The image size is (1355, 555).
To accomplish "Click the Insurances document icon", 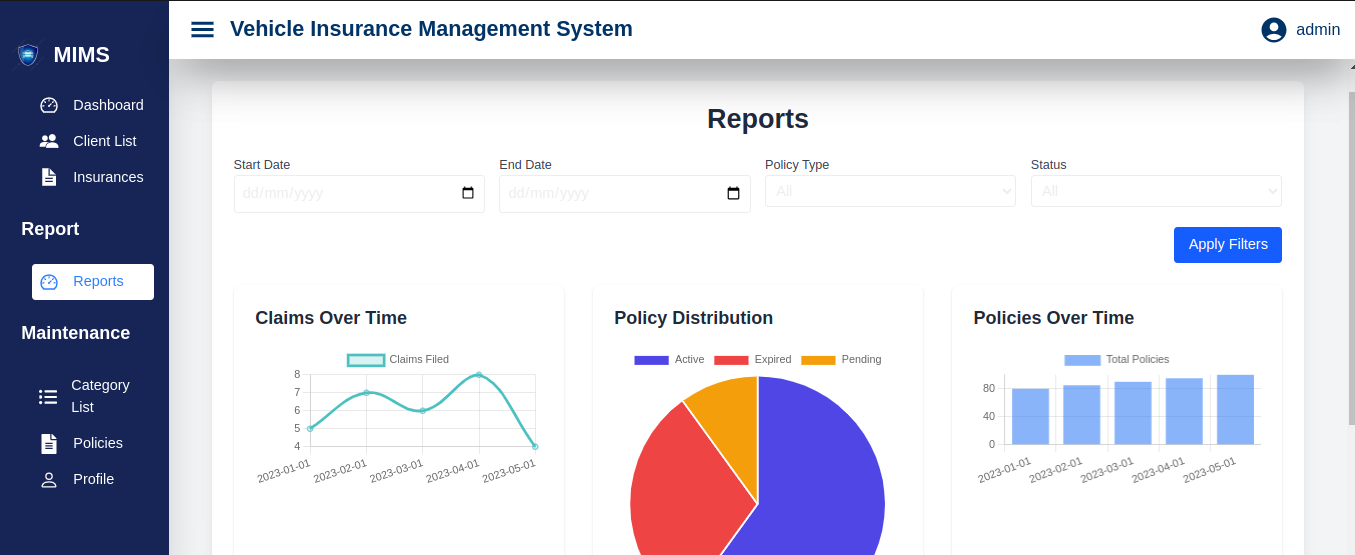I will pyautogui.click(x=49, y=177).
